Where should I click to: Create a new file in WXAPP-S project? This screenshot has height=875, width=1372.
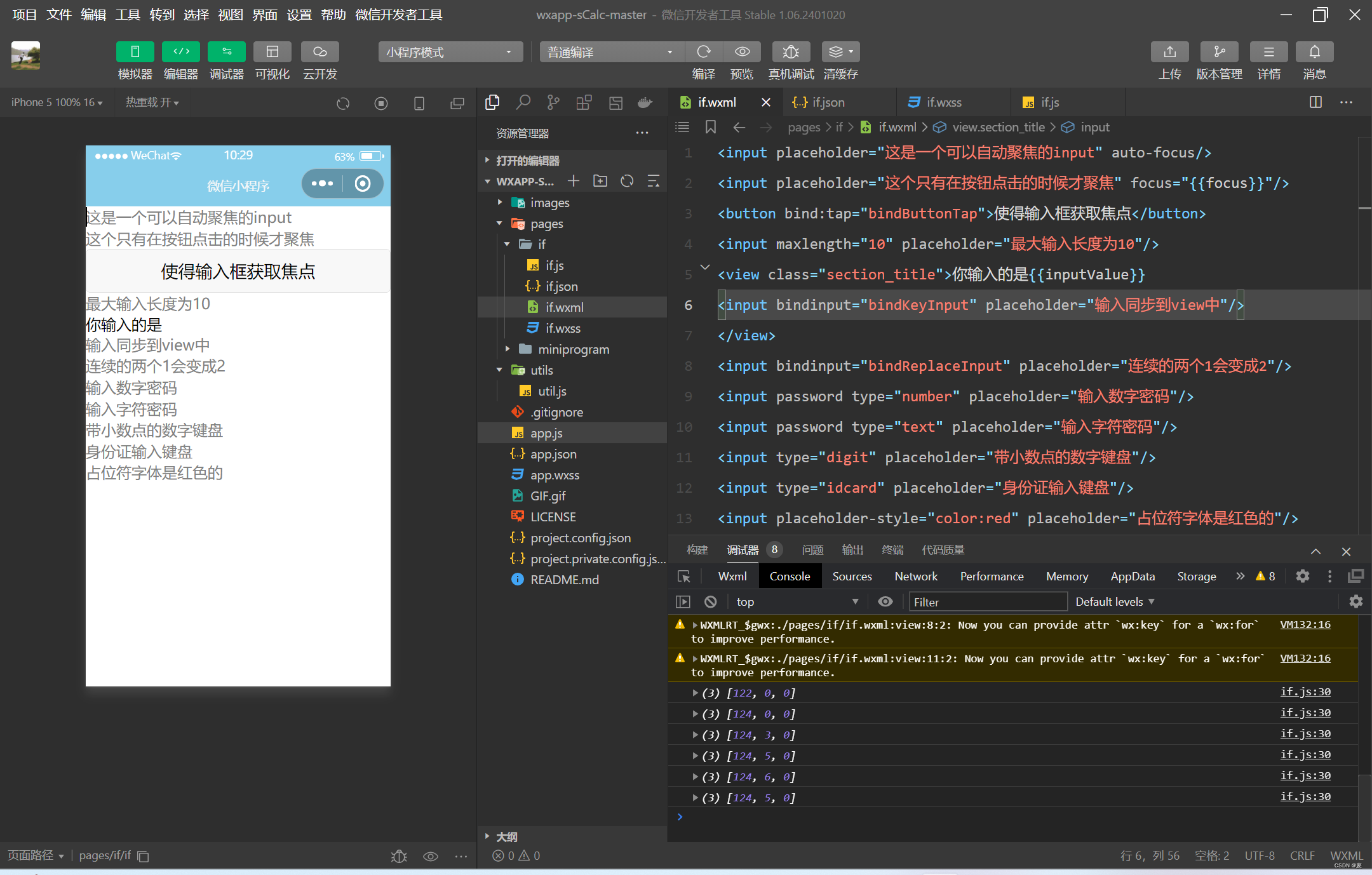coord(574,181)
